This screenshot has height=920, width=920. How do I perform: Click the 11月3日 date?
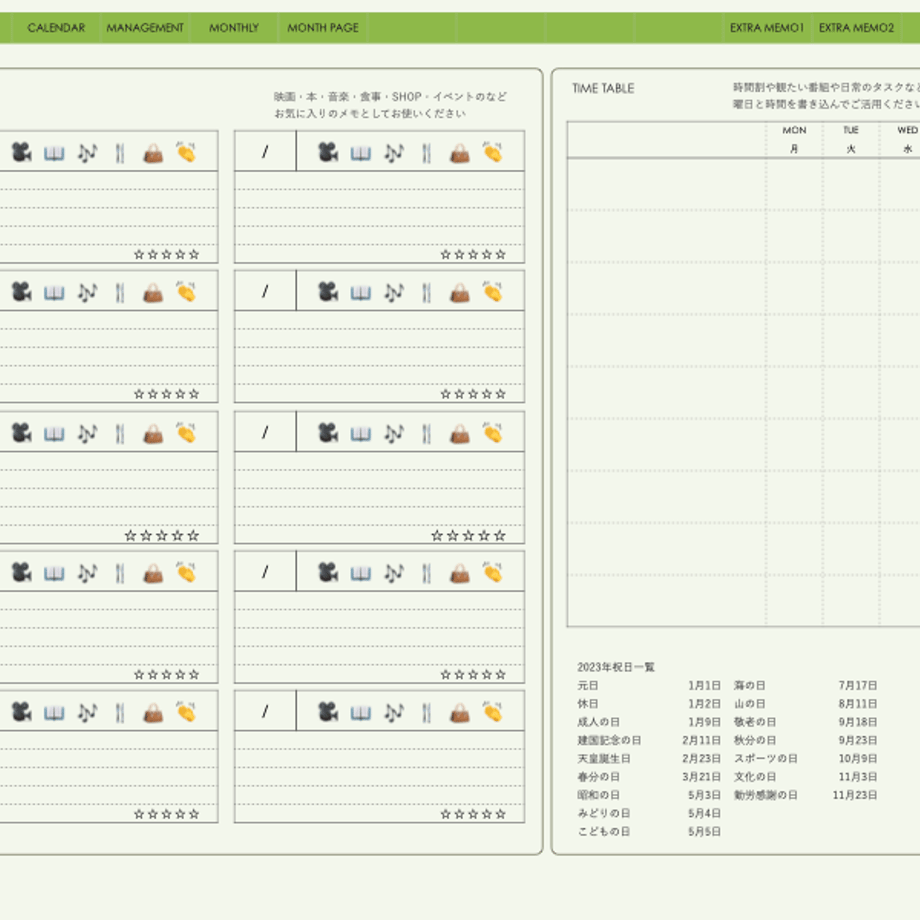(x=858, y=777)
